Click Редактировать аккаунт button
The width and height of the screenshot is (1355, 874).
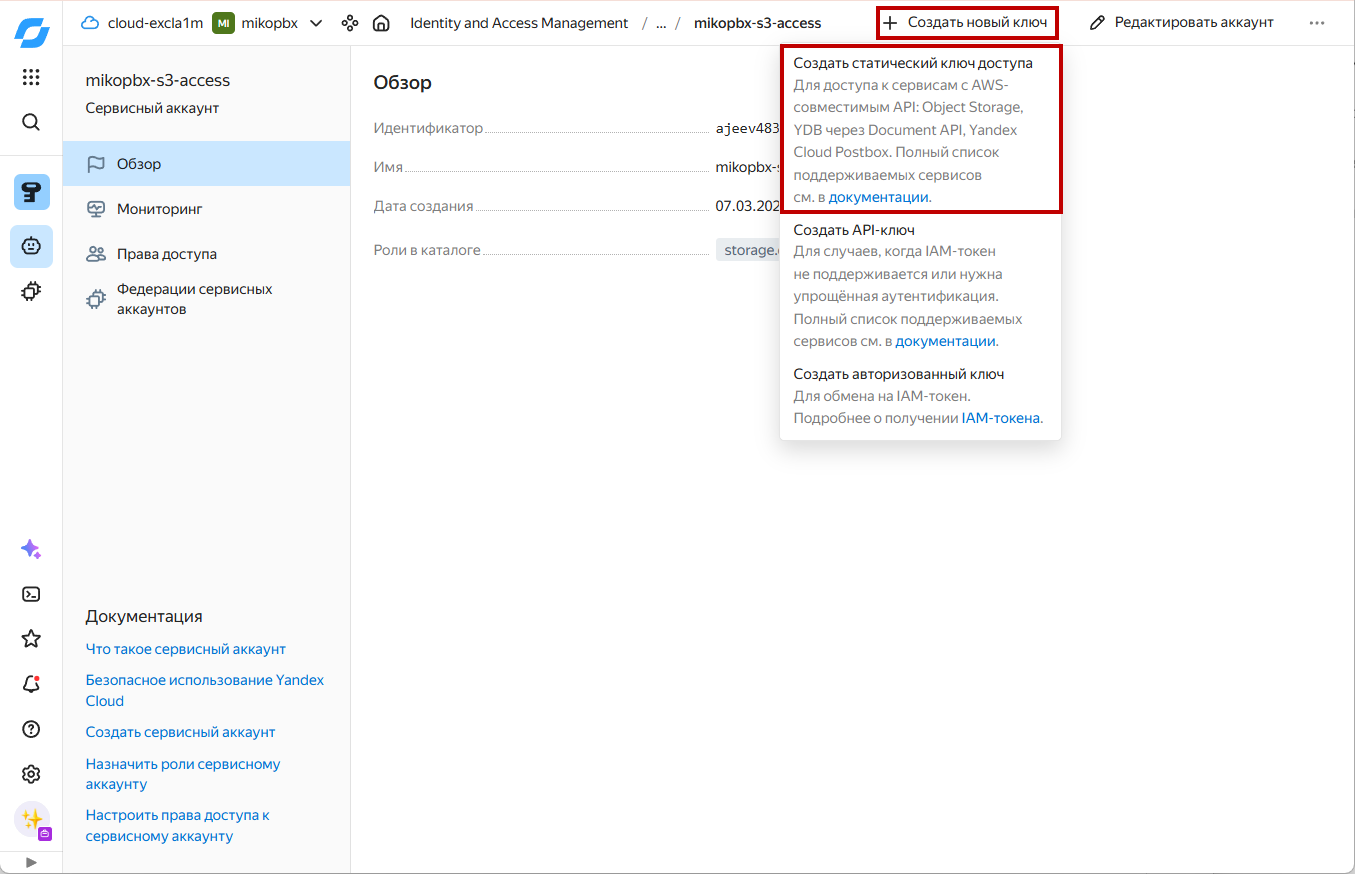click(x=1181, y=23)
